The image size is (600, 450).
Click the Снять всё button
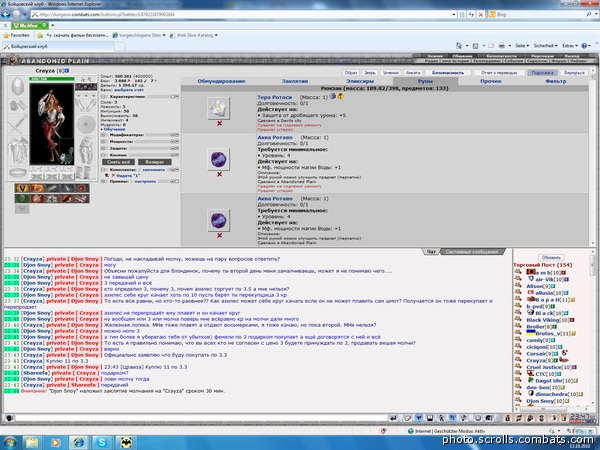[x=118, y=162]
